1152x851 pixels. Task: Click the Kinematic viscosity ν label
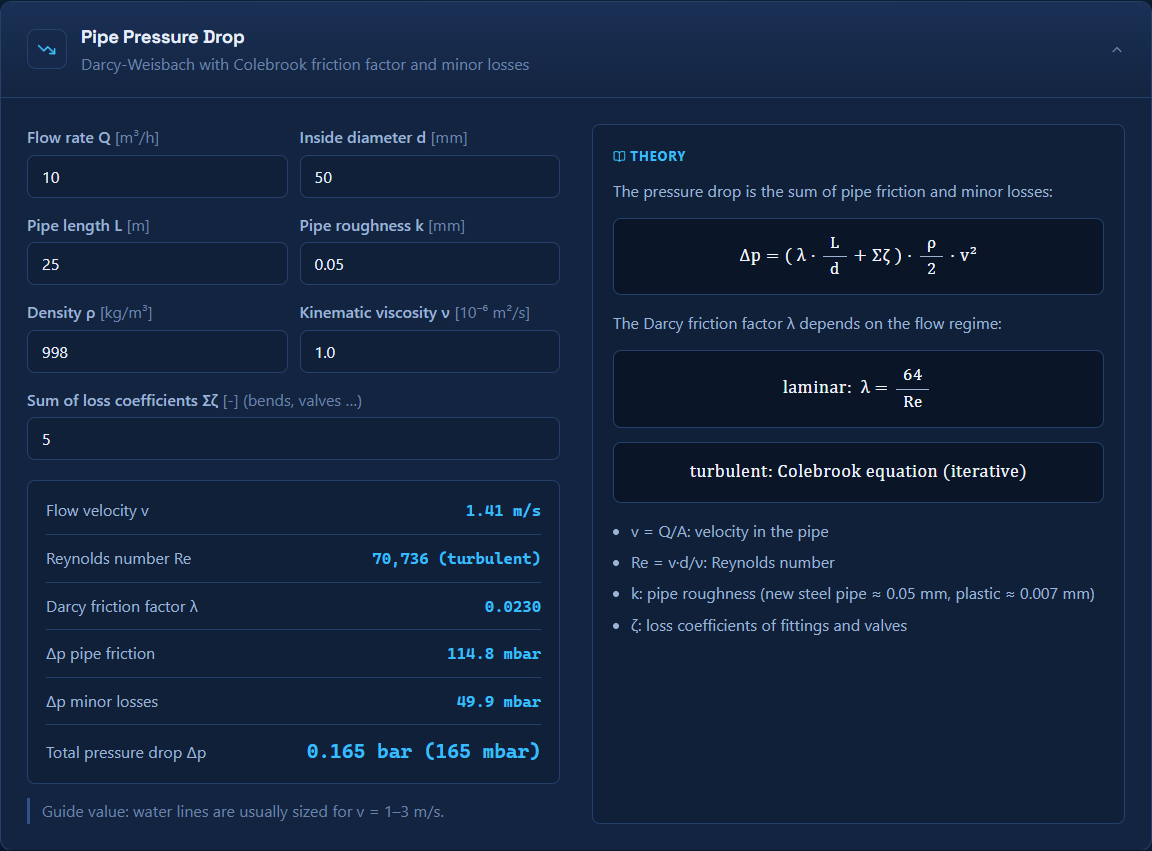point(414,312)
